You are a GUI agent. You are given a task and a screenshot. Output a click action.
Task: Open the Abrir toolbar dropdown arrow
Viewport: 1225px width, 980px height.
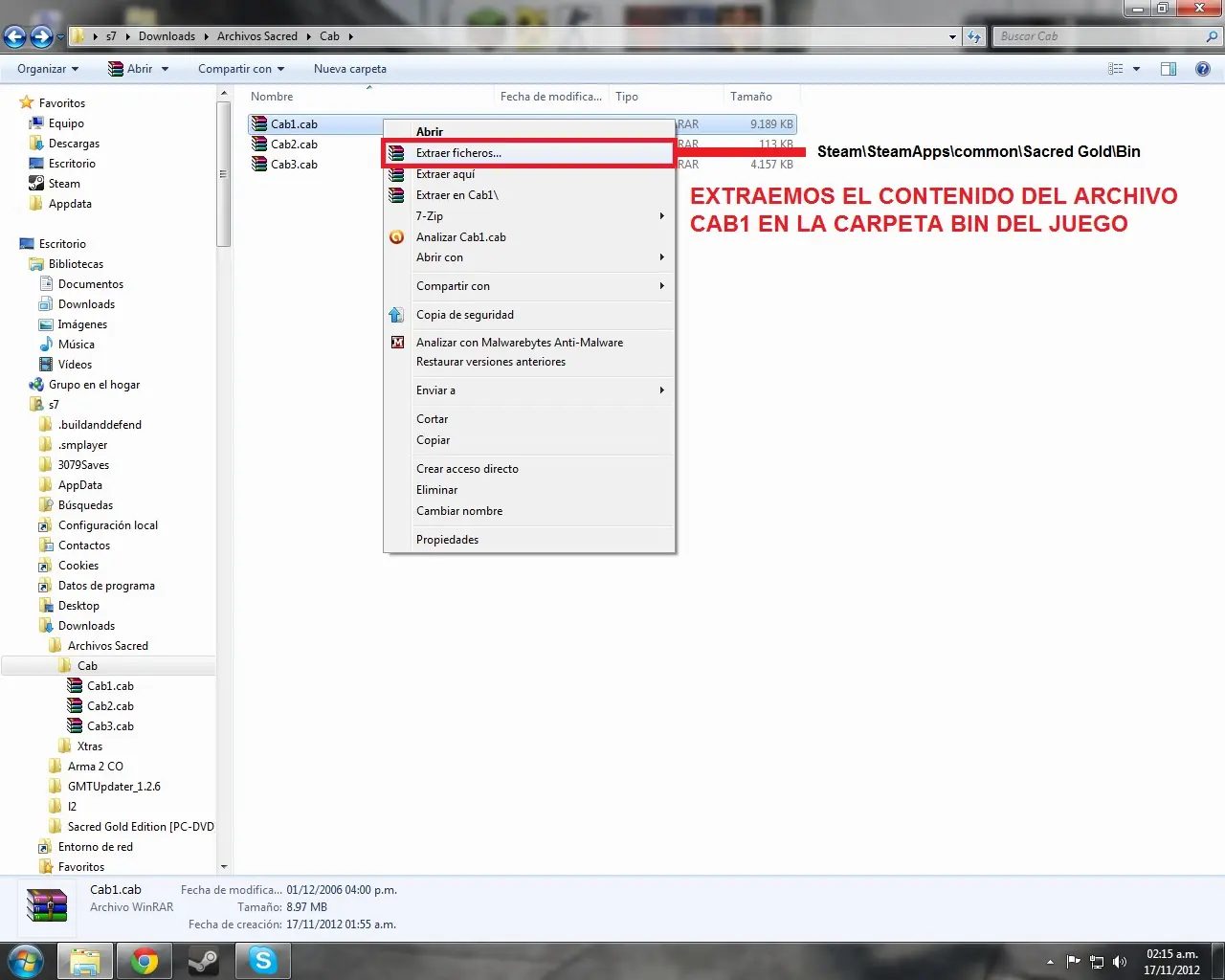pyautogui.click(x=165, y=69)
